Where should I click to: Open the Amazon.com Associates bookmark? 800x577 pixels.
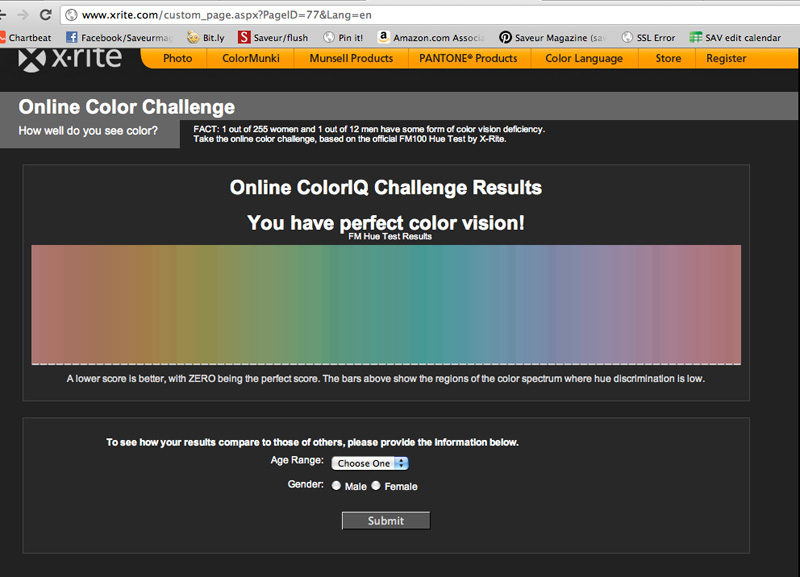431,38
